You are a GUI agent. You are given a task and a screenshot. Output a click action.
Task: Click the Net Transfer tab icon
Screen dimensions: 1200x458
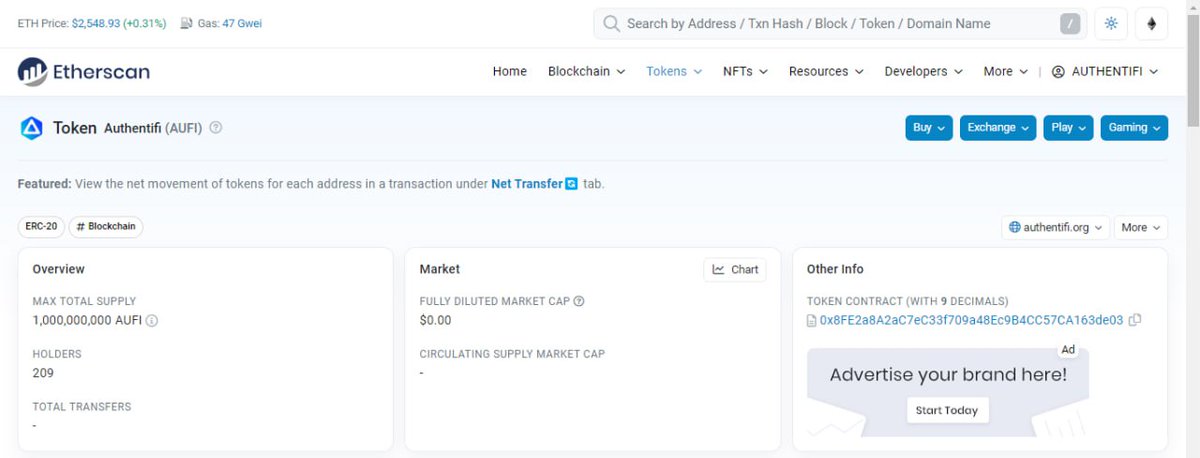572,184
